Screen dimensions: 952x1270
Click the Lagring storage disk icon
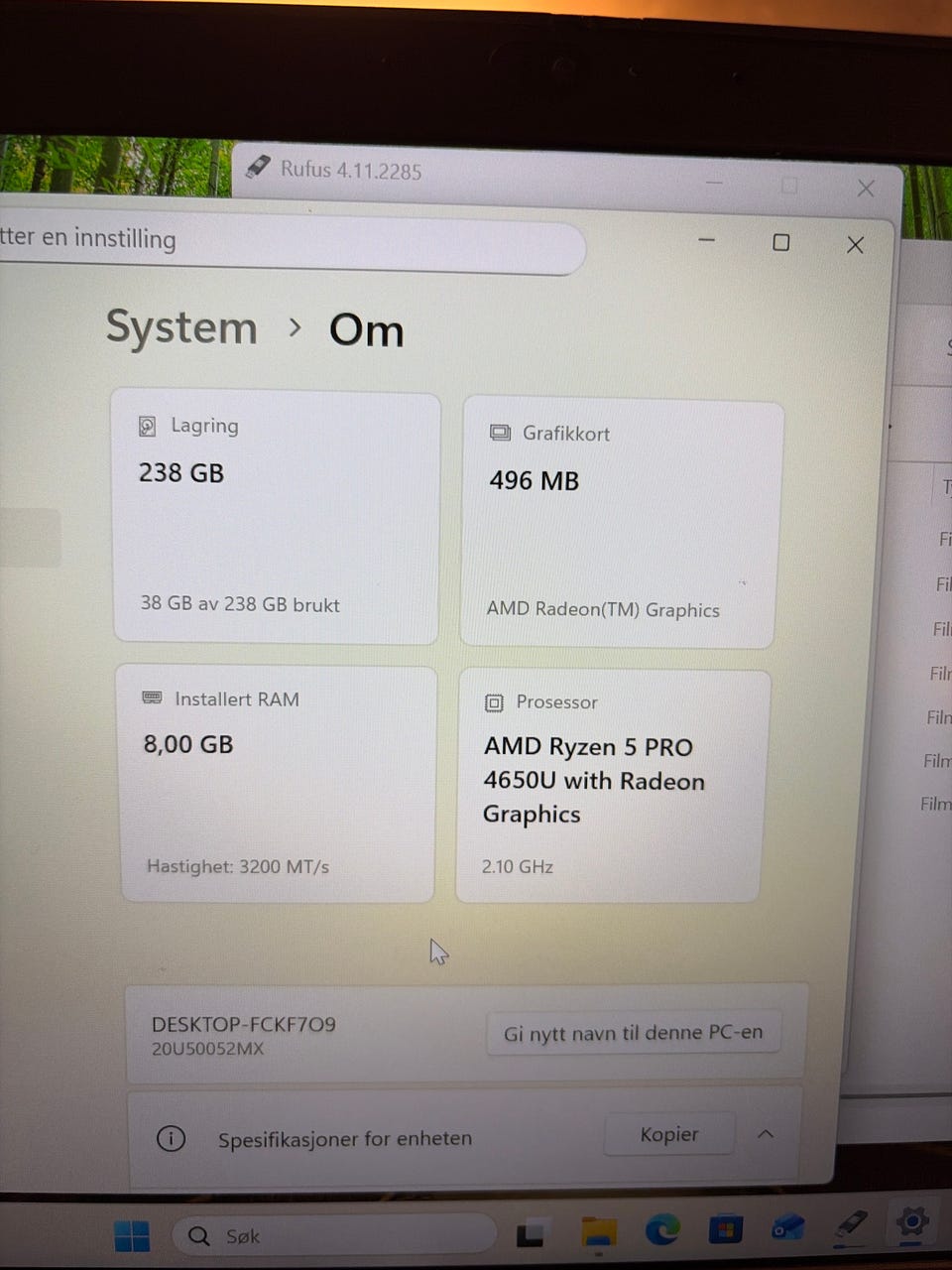pos(147,427)
